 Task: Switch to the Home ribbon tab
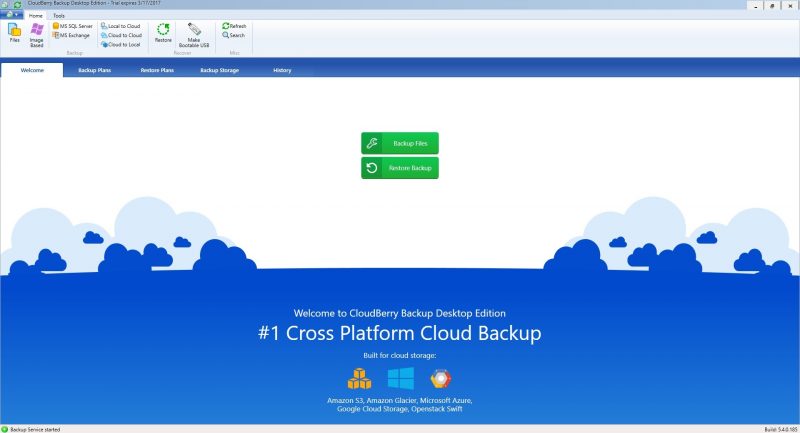pos(36,16)
